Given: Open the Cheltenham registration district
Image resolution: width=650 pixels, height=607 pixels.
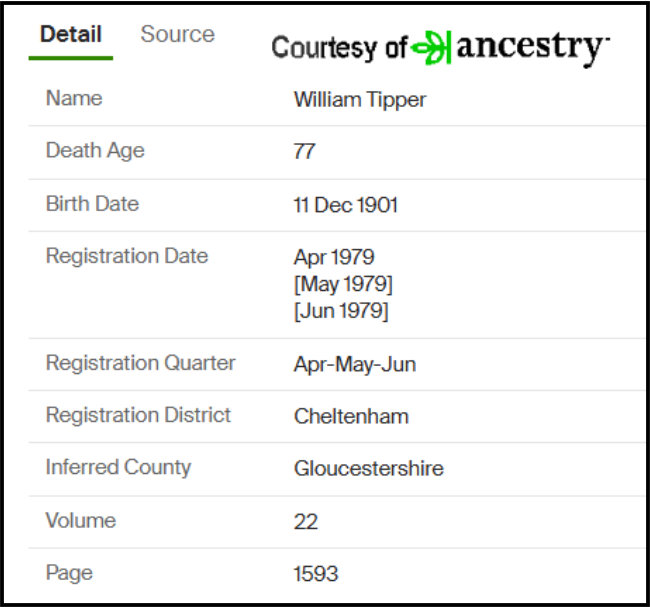Looking at the screenshot, I should point(351,416).
